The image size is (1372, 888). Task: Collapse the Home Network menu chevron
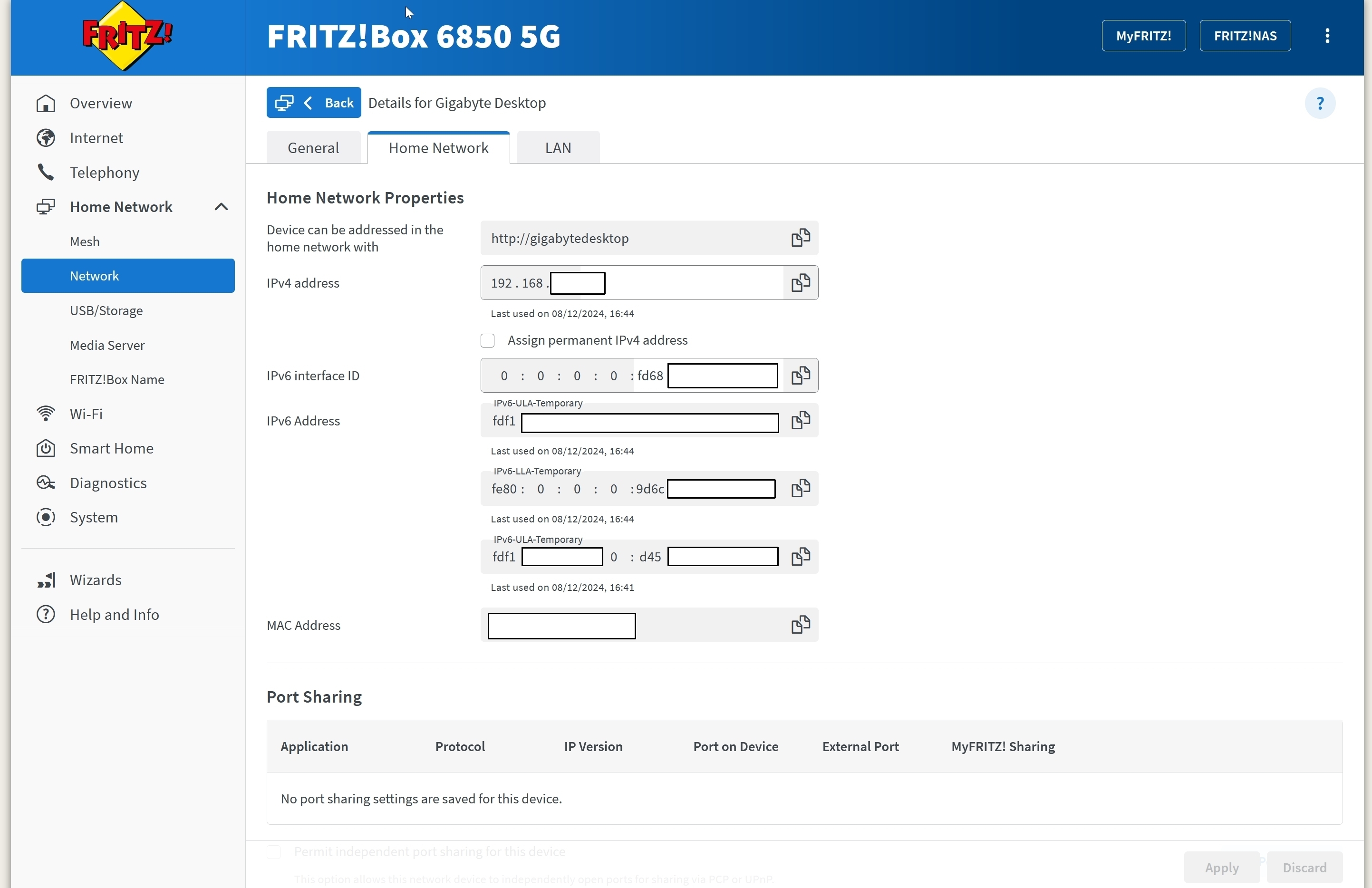pyautogui.click(x=222, y=207)
